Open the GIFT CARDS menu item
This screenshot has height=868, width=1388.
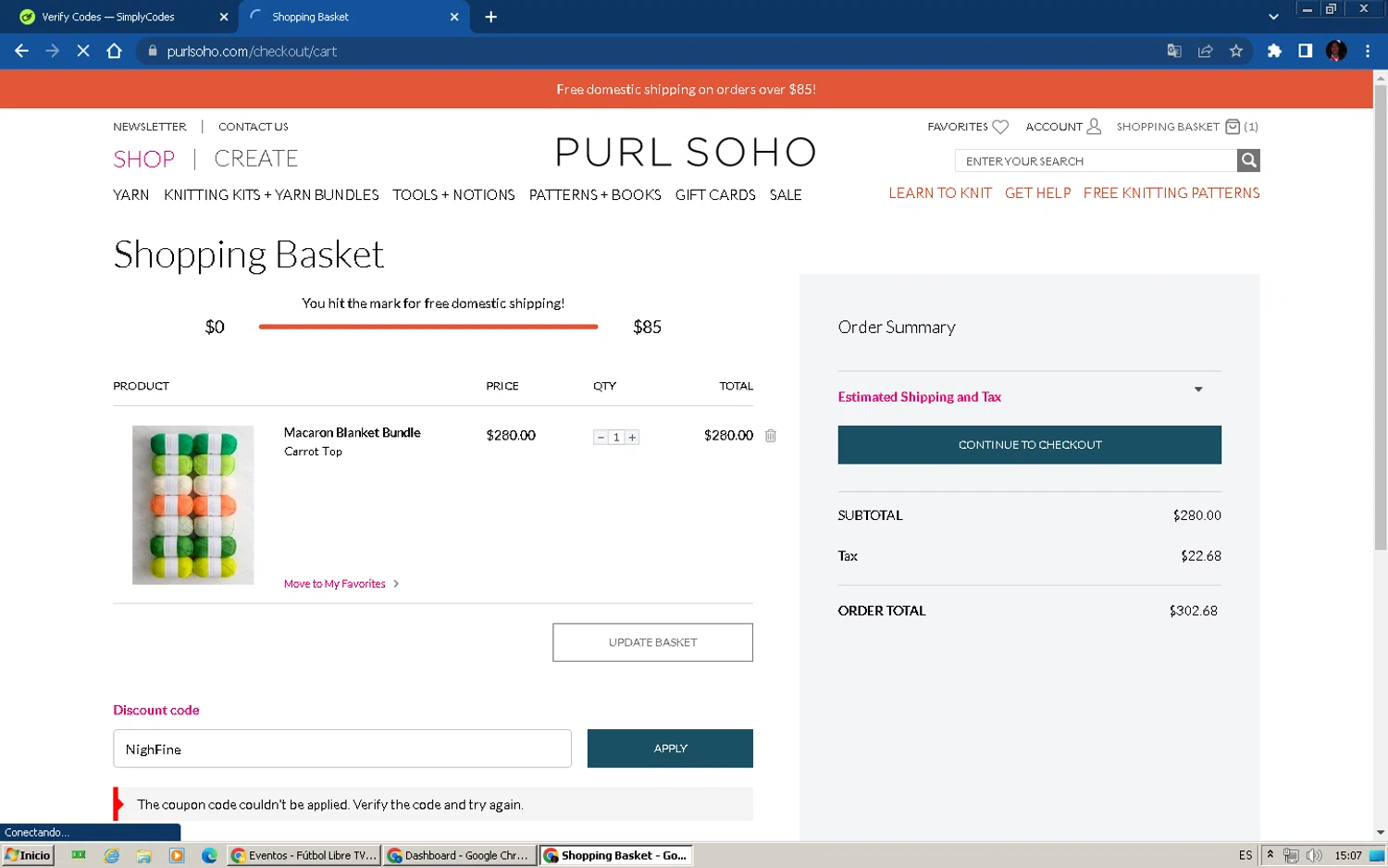715,194
